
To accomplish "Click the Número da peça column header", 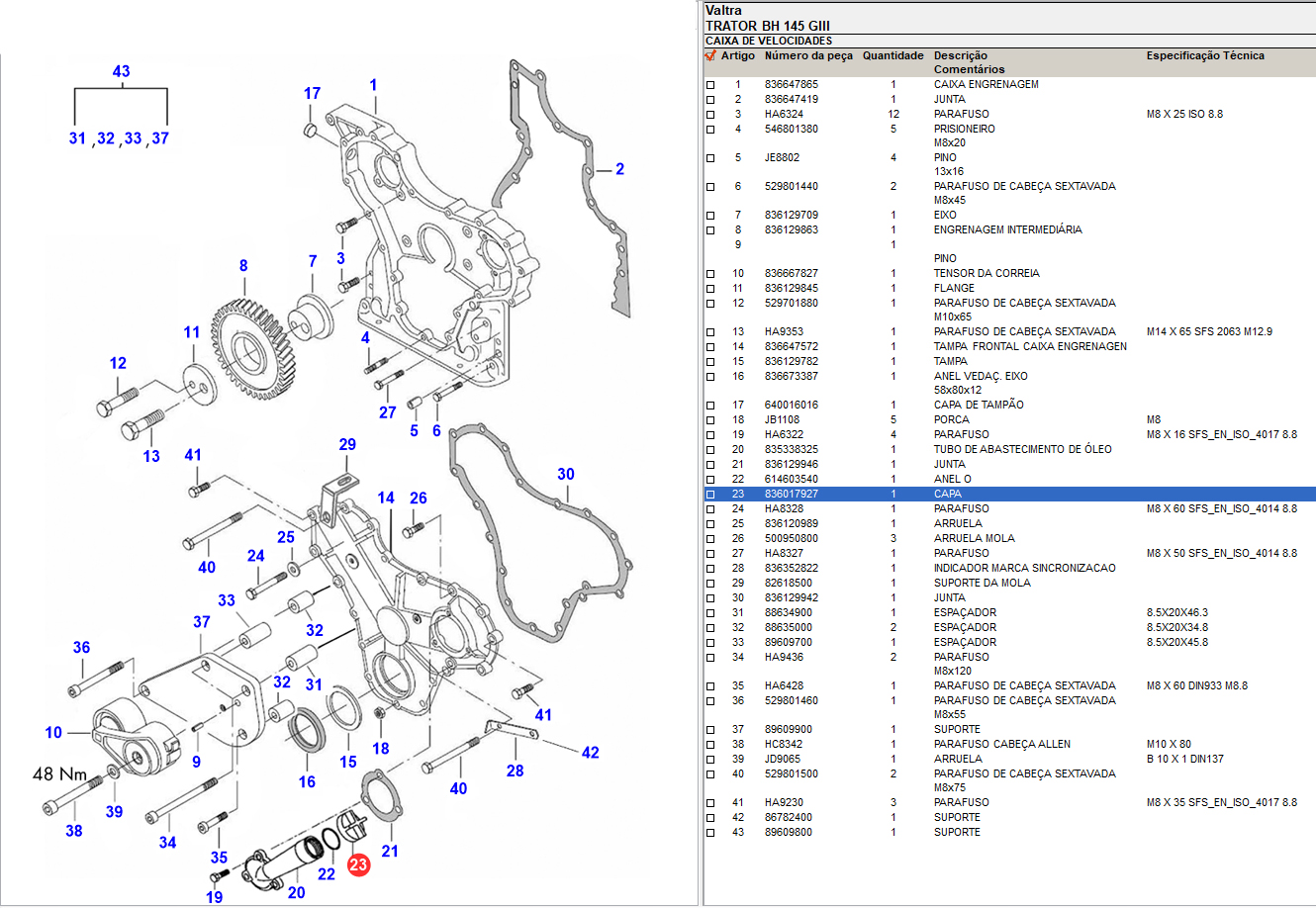I will pyautogui.click(x=807, y=56).
